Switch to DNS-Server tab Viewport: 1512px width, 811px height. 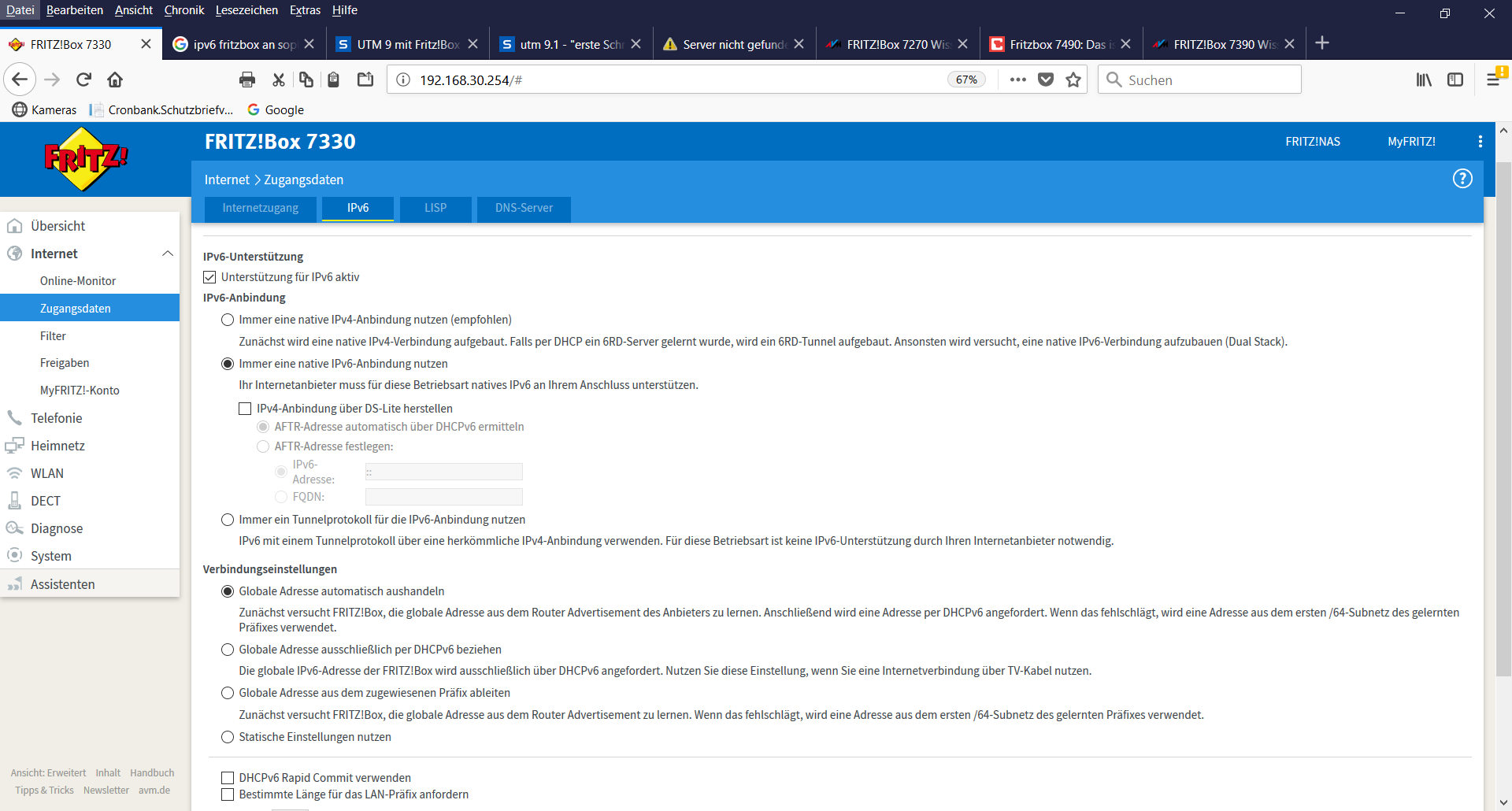point(524,209)
